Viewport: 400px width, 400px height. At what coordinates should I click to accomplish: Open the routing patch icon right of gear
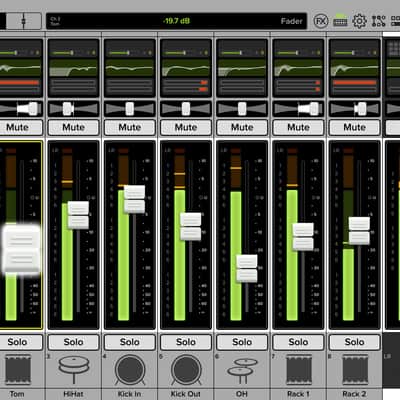[379, 21]
